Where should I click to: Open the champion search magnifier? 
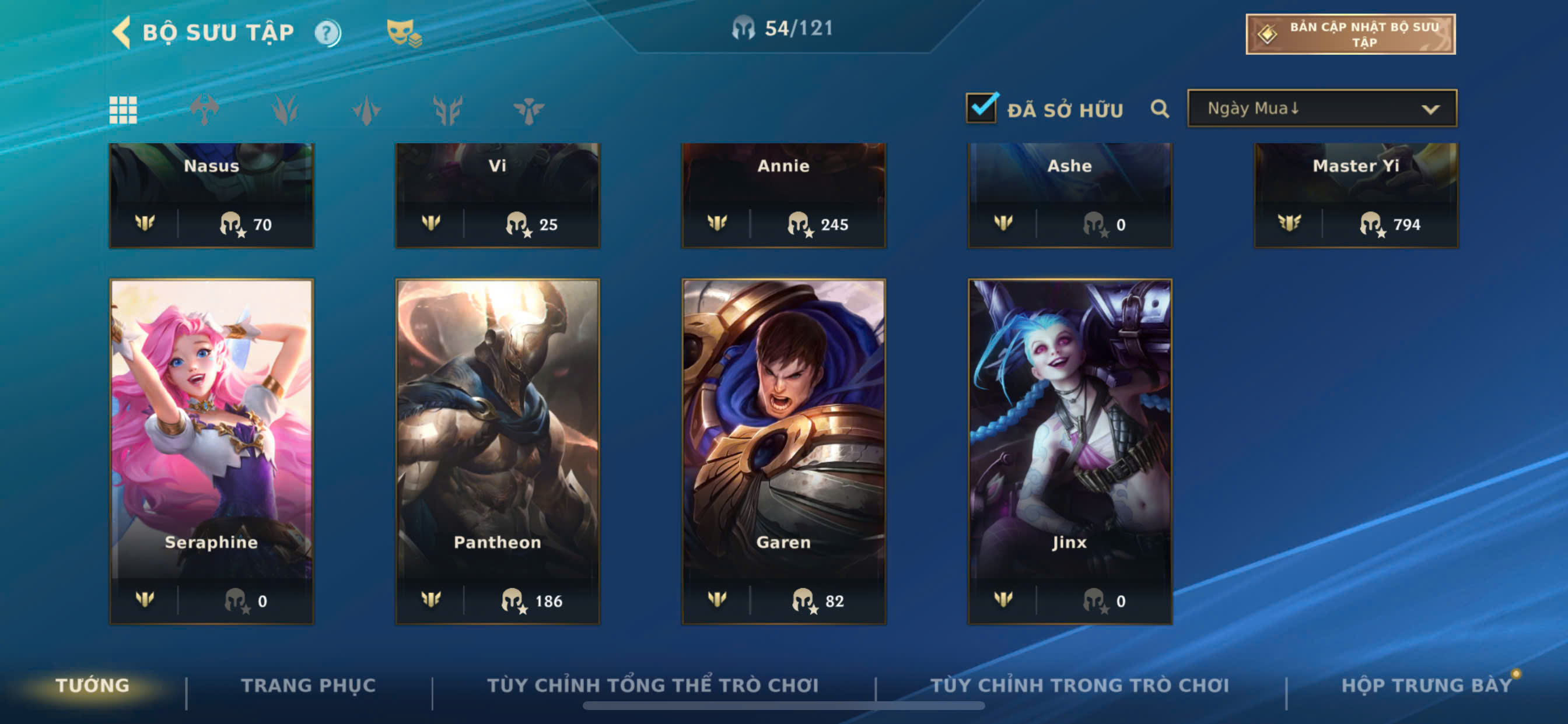pyautogui.click(x=1160, y=109)
